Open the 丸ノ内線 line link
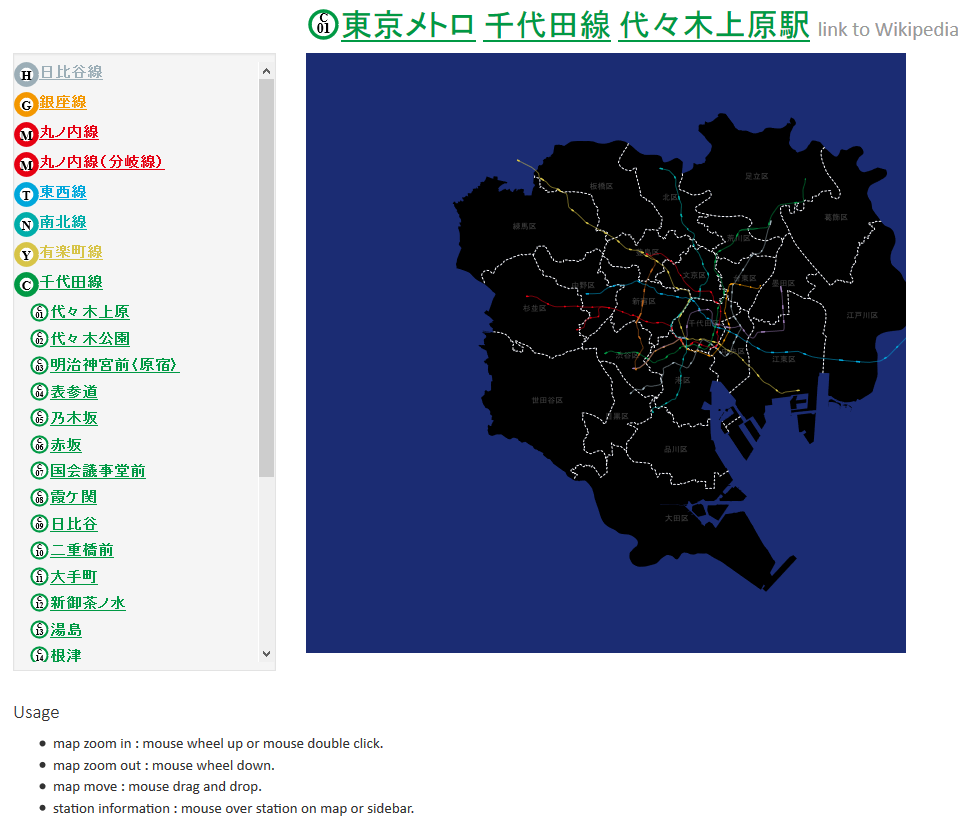Image resolution: width=964 pixels, height=825 pixels. [x=69, y=132]
